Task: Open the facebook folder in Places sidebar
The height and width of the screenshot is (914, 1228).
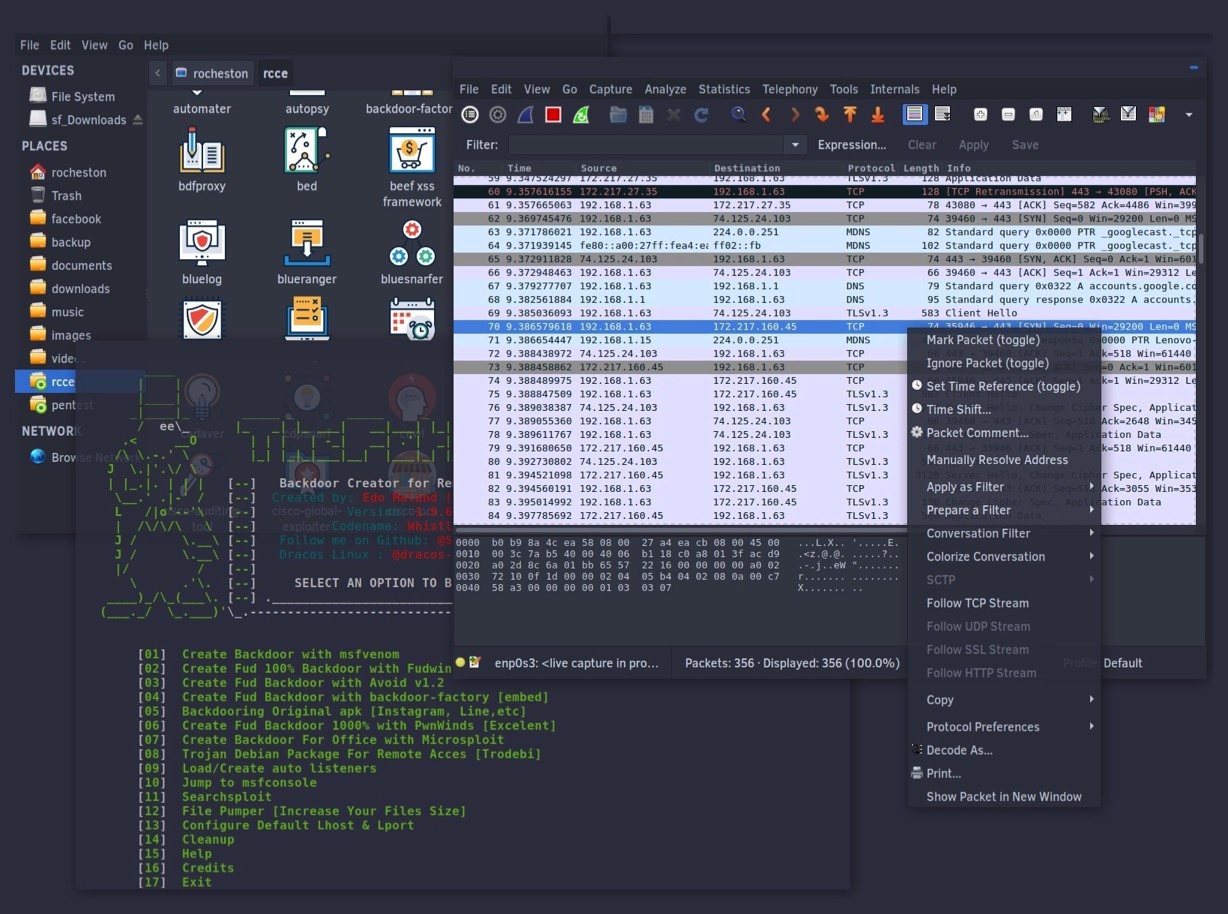Action: [x=76, y=219]
